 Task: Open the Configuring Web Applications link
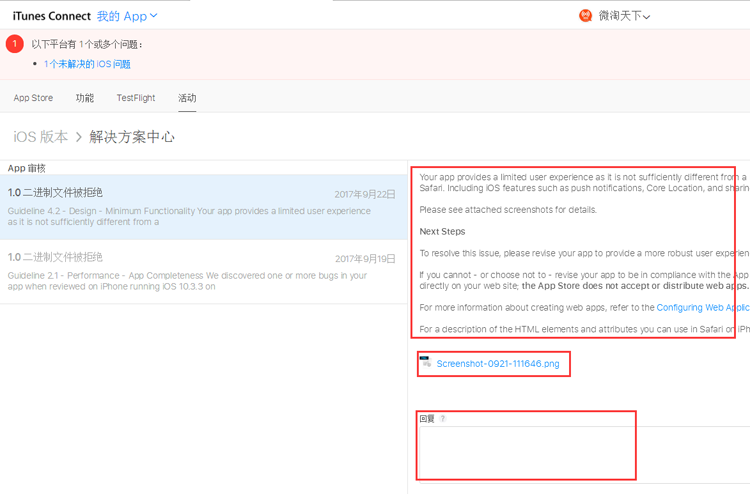tap(703, 307)
